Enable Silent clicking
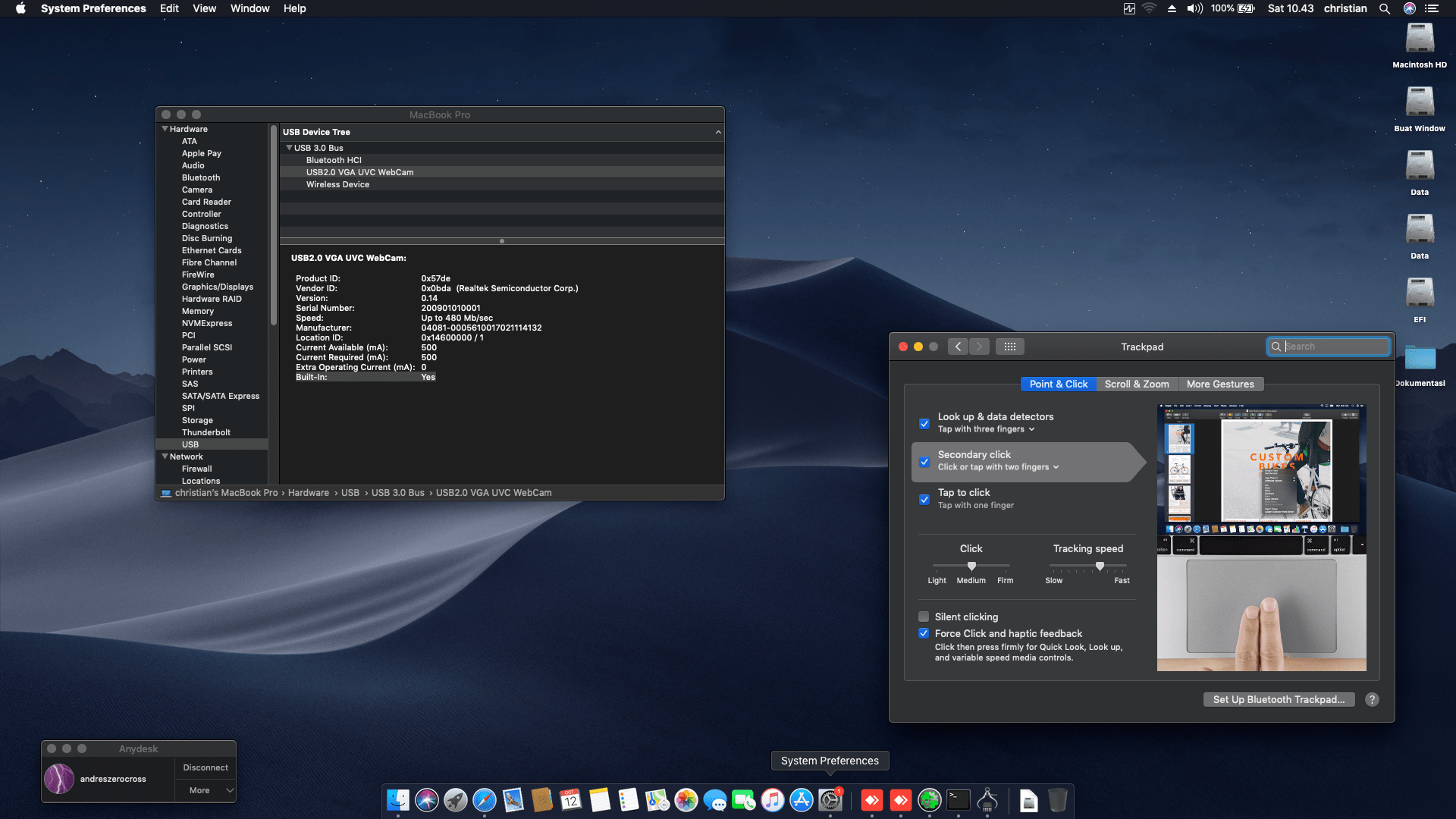 click(924, 617)
